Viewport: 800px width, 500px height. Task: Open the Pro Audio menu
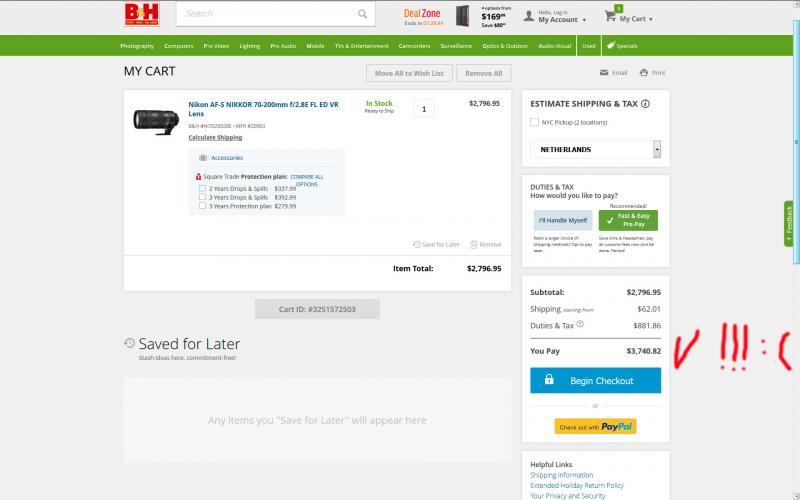pos(283,46)
